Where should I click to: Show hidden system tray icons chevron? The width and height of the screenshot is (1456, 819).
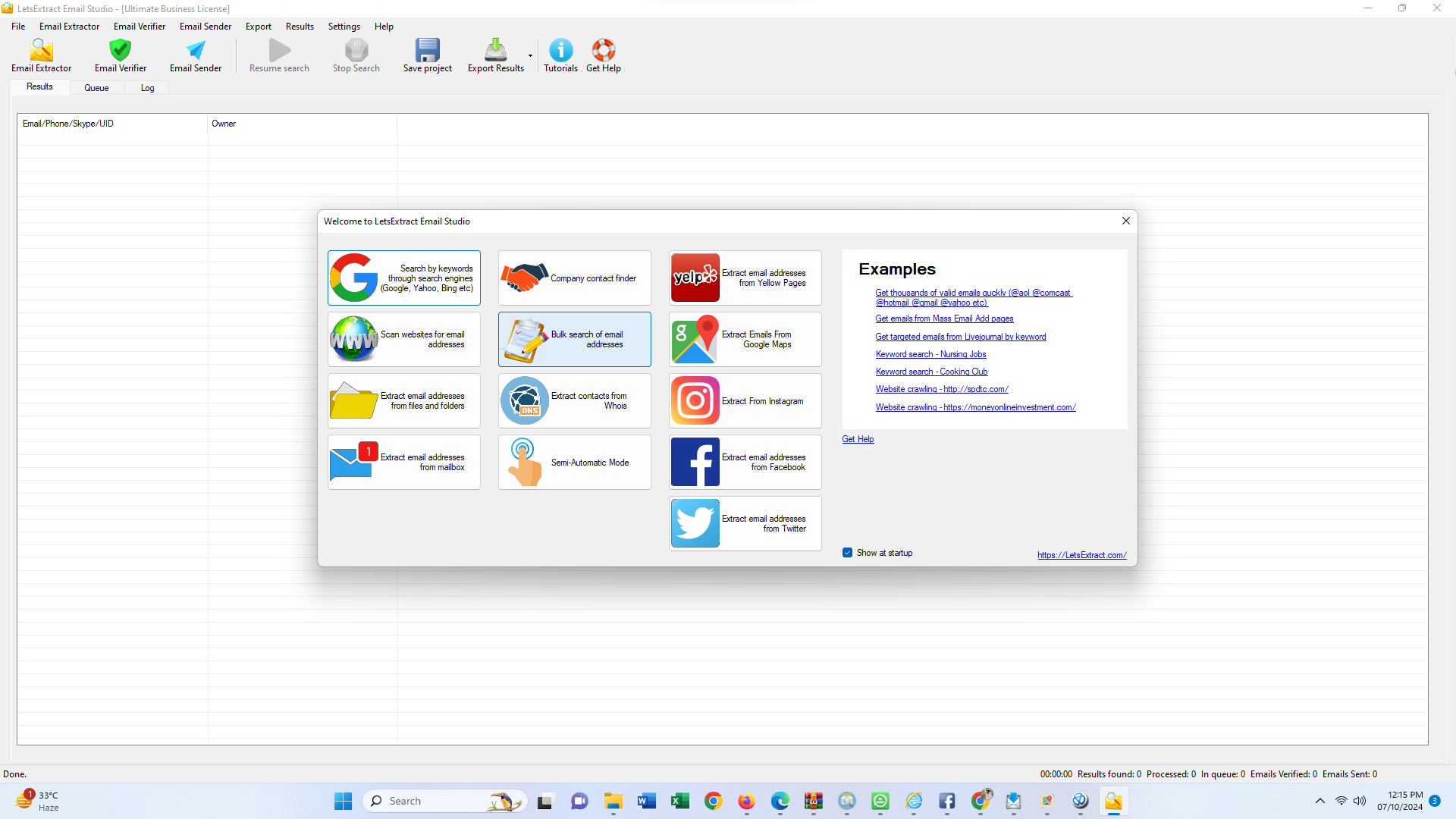click(x=1319, y=801)
